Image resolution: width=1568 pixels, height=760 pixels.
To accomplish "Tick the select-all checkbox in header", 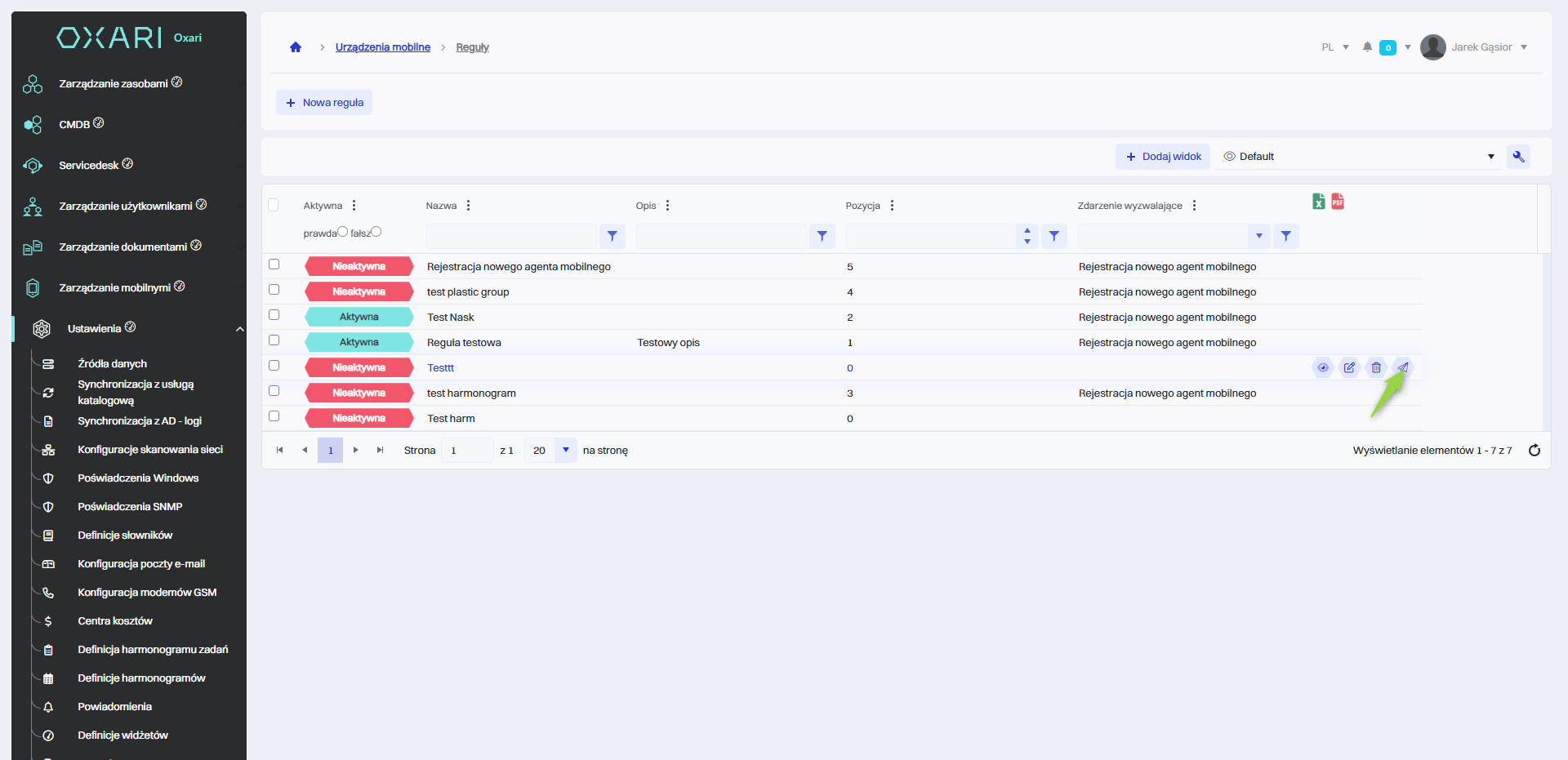I will 274,205.
